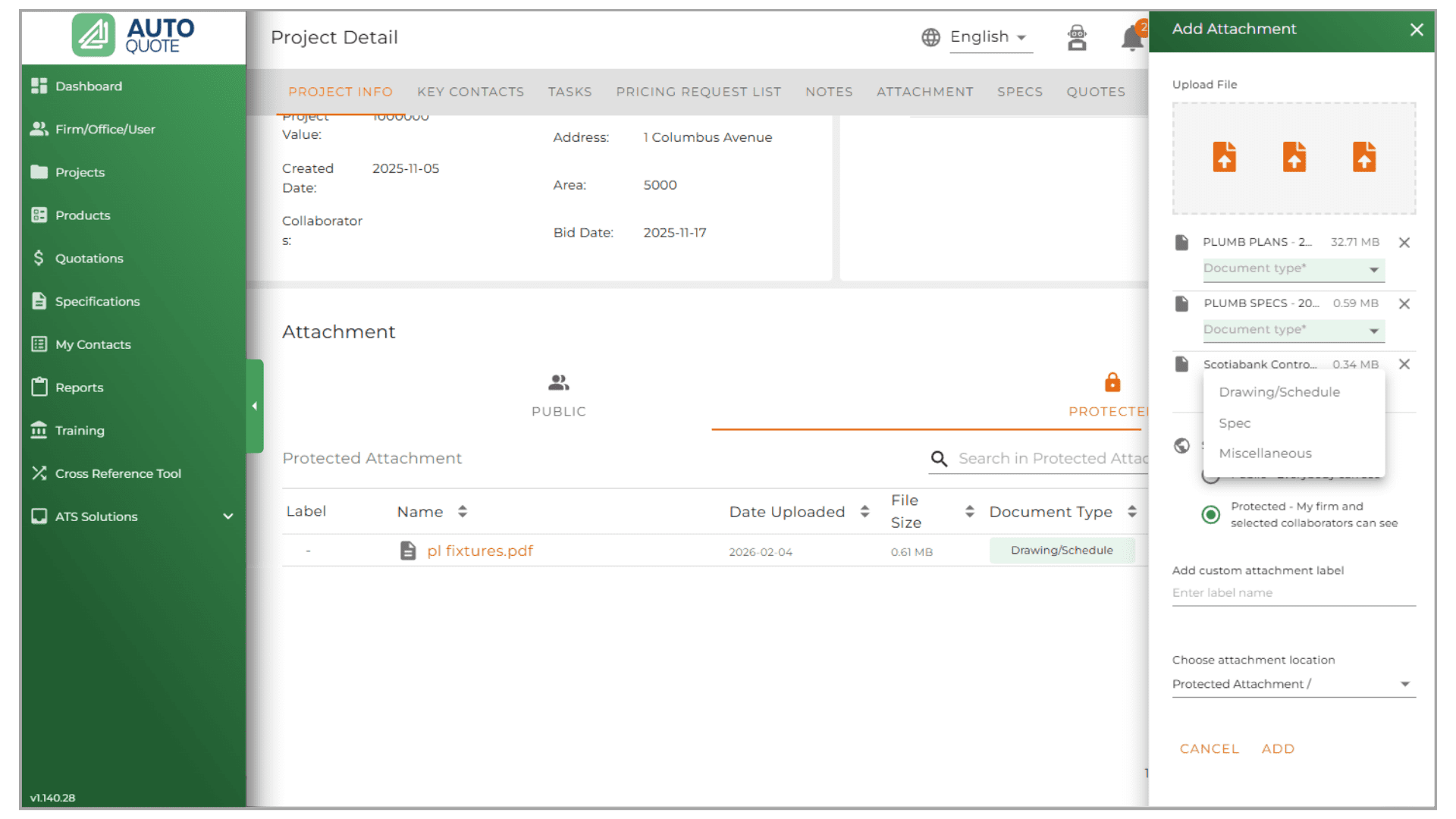Open attachment location dropdown
This screenshot has height=819, width=1456.
(x=1293, y=684)
